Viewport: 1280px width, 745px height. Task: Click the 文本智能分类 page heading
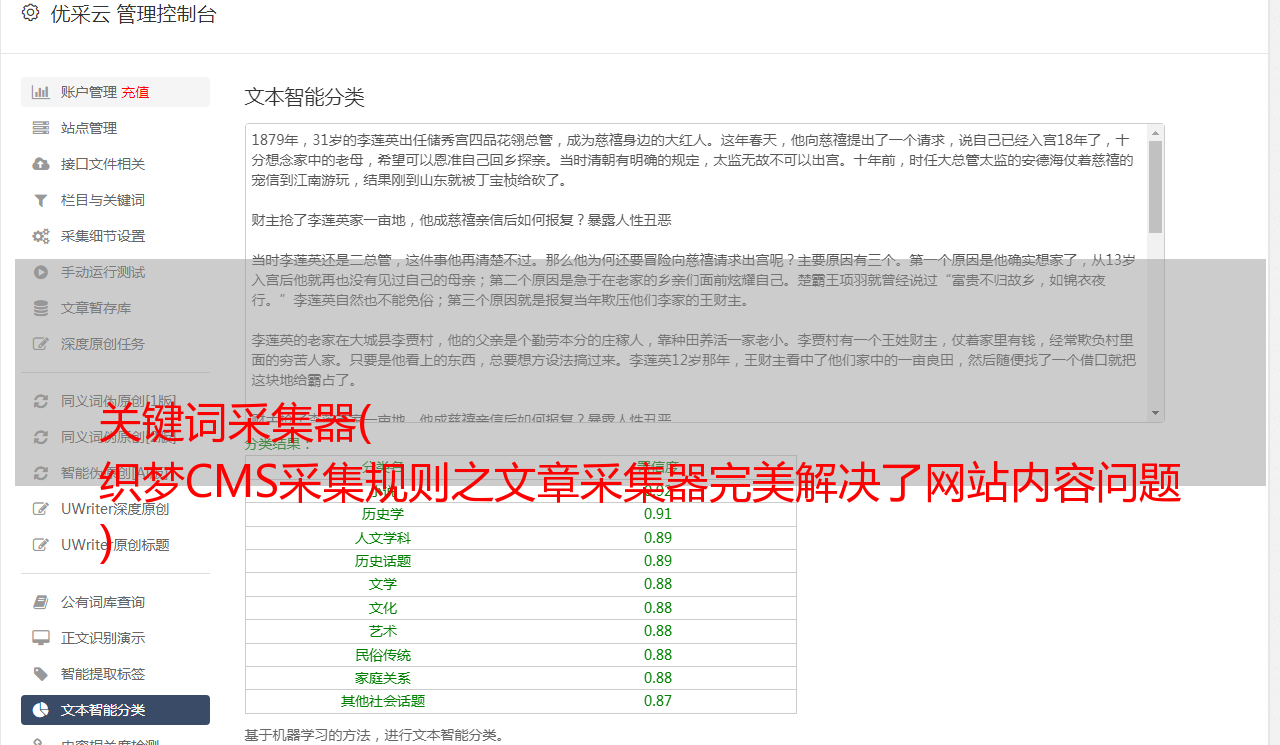click(305, 97)
